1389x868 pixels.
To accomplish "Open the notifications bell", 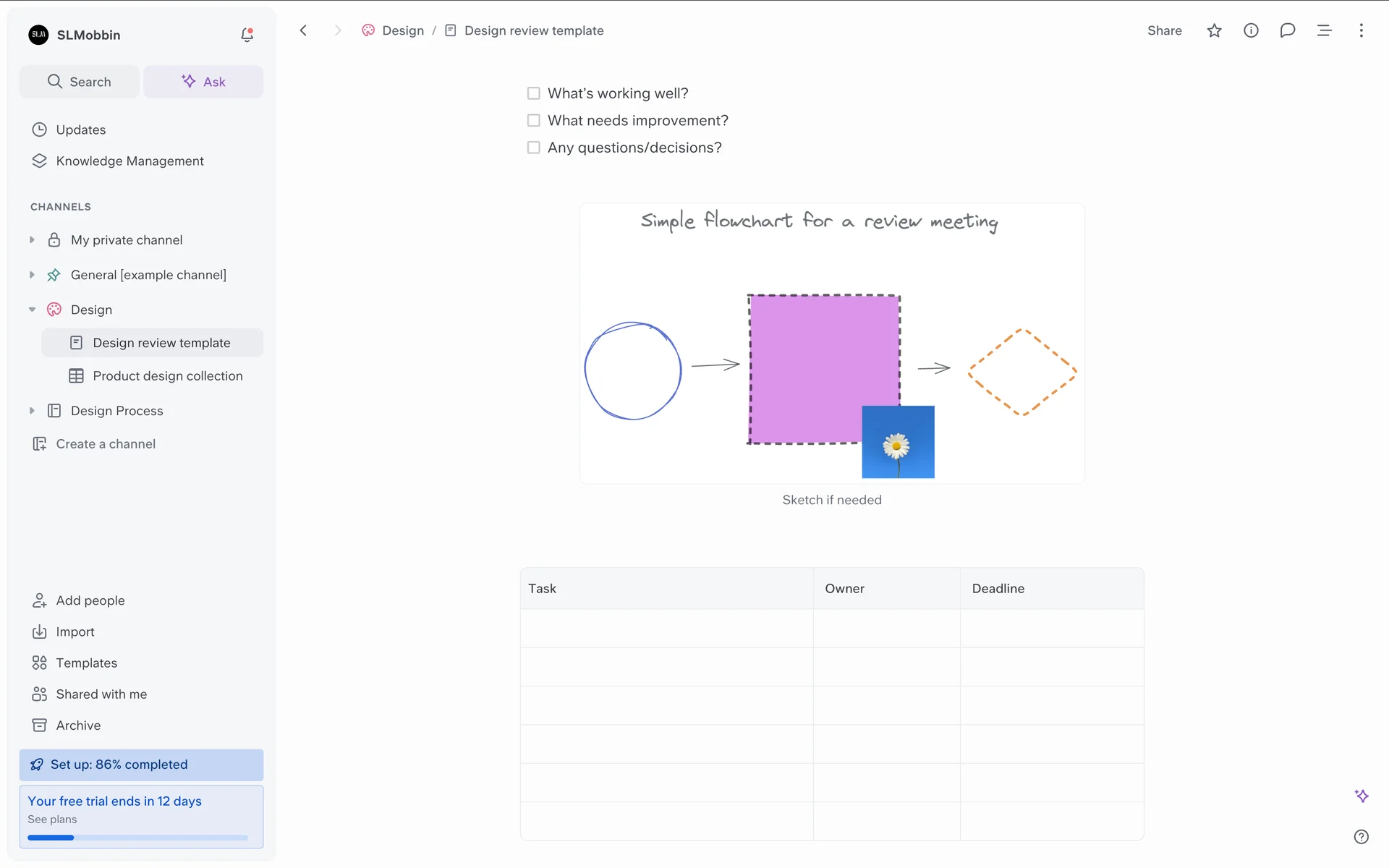I will click(x=247, y=35).
